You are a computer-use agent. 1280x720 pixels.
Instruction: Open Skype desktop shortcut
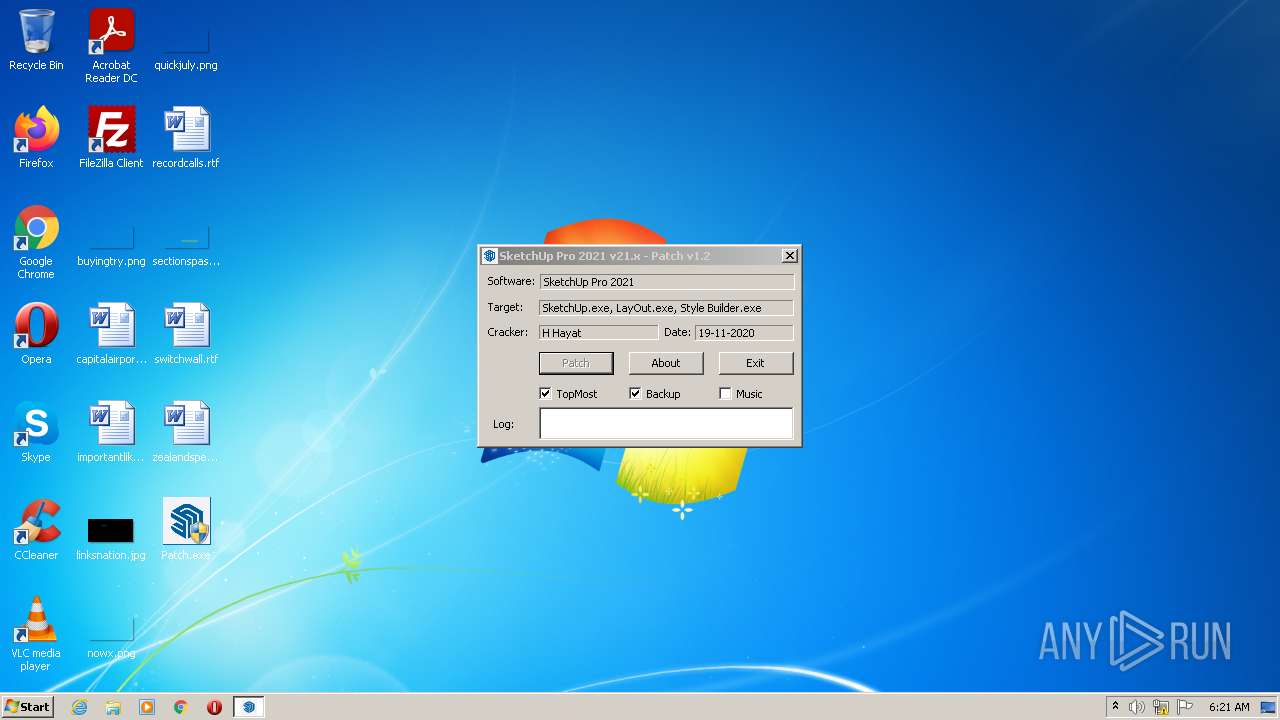(x=36, y=432)
